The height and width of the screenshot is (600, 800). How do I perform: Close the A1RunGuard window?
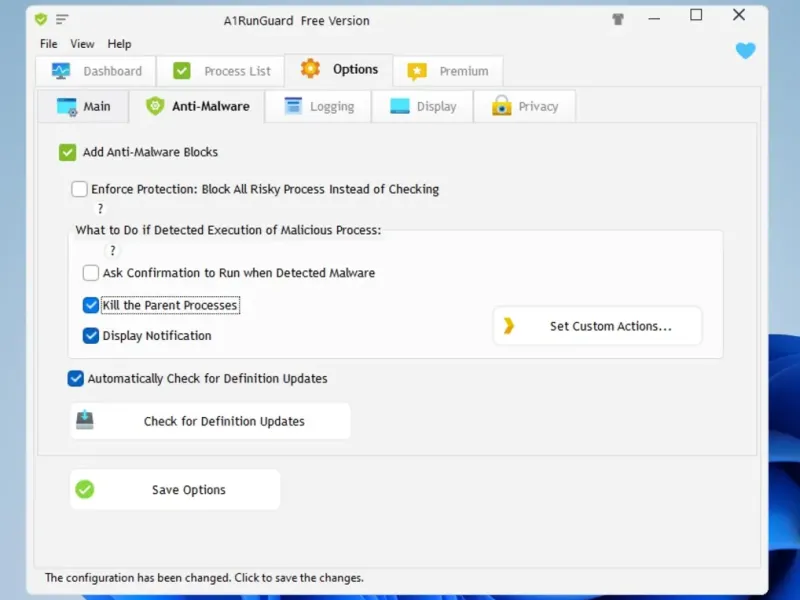pyautogui.click(x=739, y=15)
